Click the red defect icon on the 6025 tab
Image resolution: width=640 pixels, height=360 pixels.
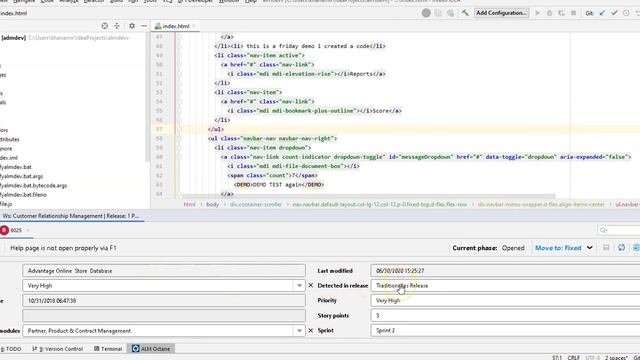coord(4,230)
